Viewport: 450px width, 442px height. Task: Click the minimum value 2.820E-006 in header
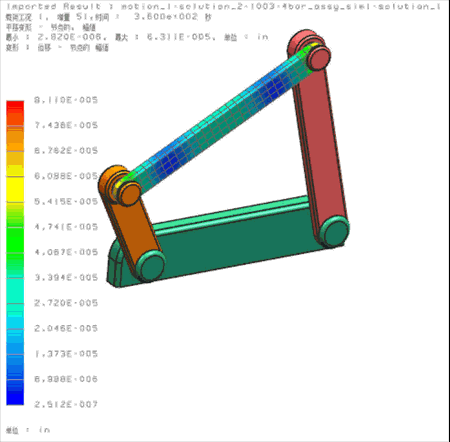tap(69, 37)
